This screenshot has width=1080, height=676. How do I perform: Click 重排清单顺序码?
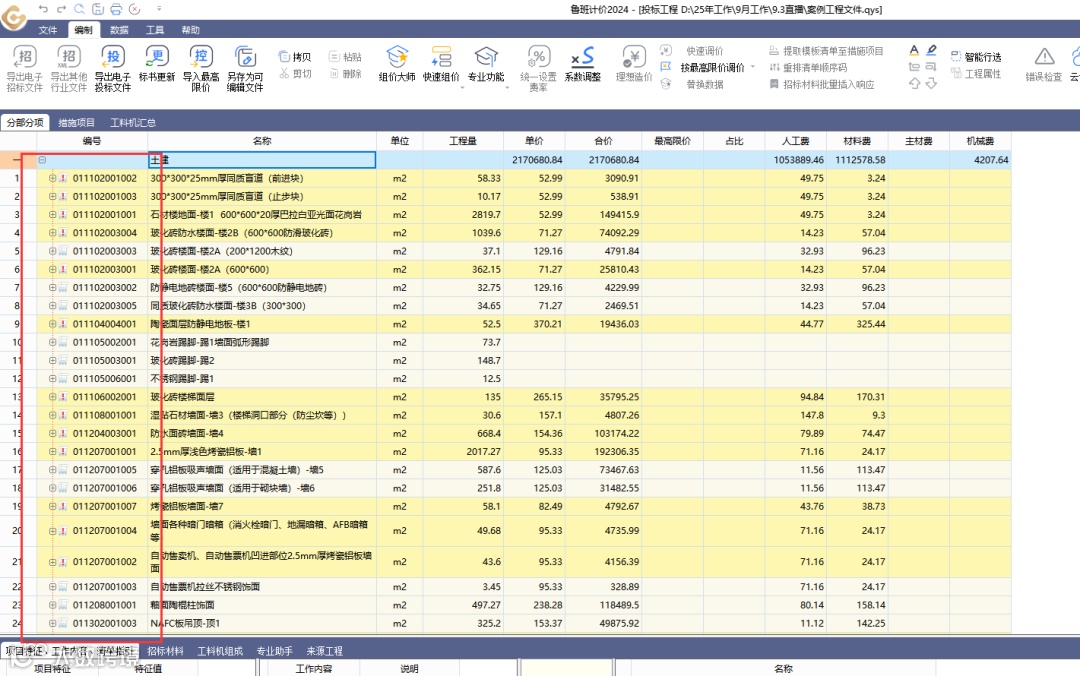[808, 68]
